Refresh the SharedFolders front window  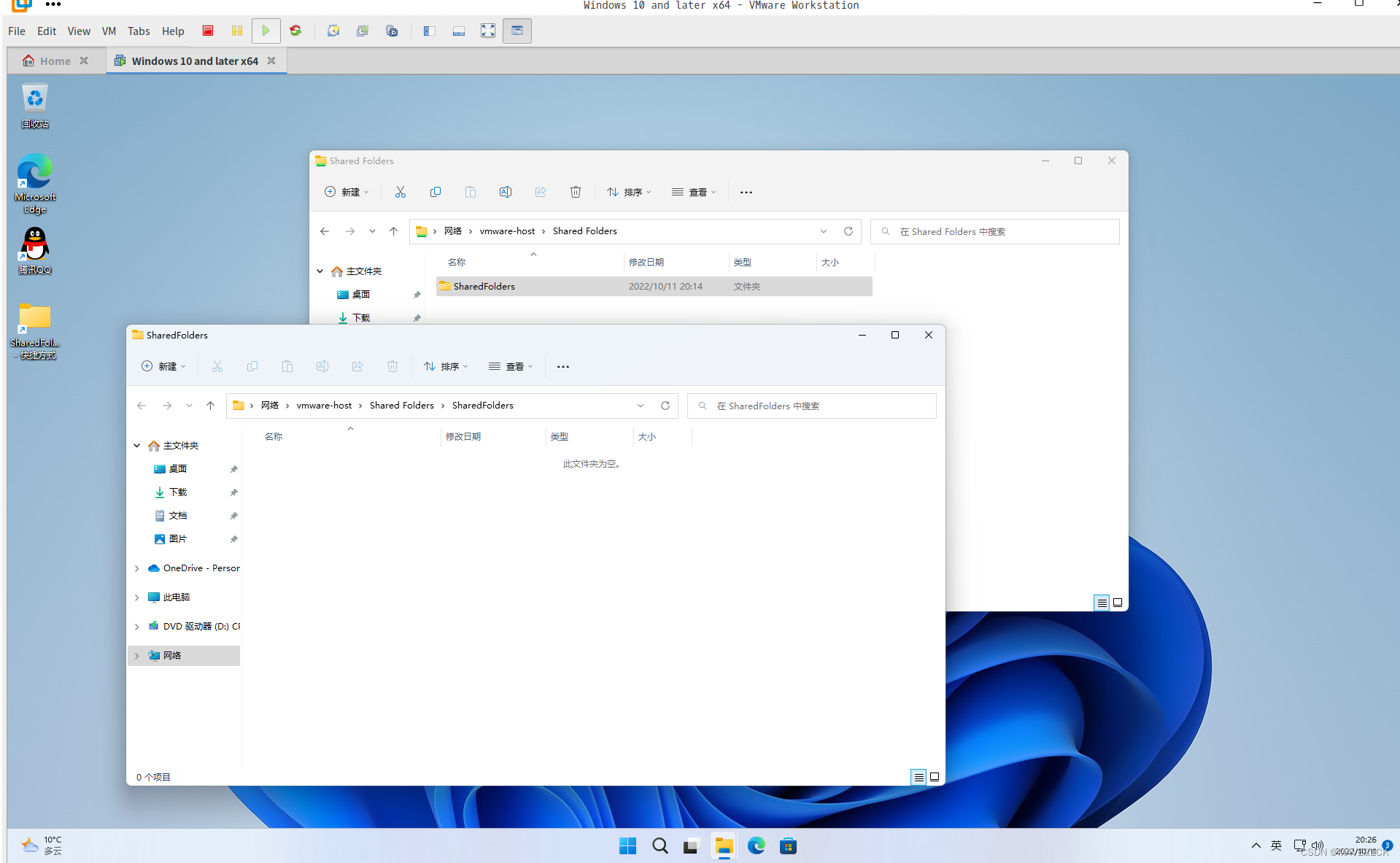coord(665,406)
